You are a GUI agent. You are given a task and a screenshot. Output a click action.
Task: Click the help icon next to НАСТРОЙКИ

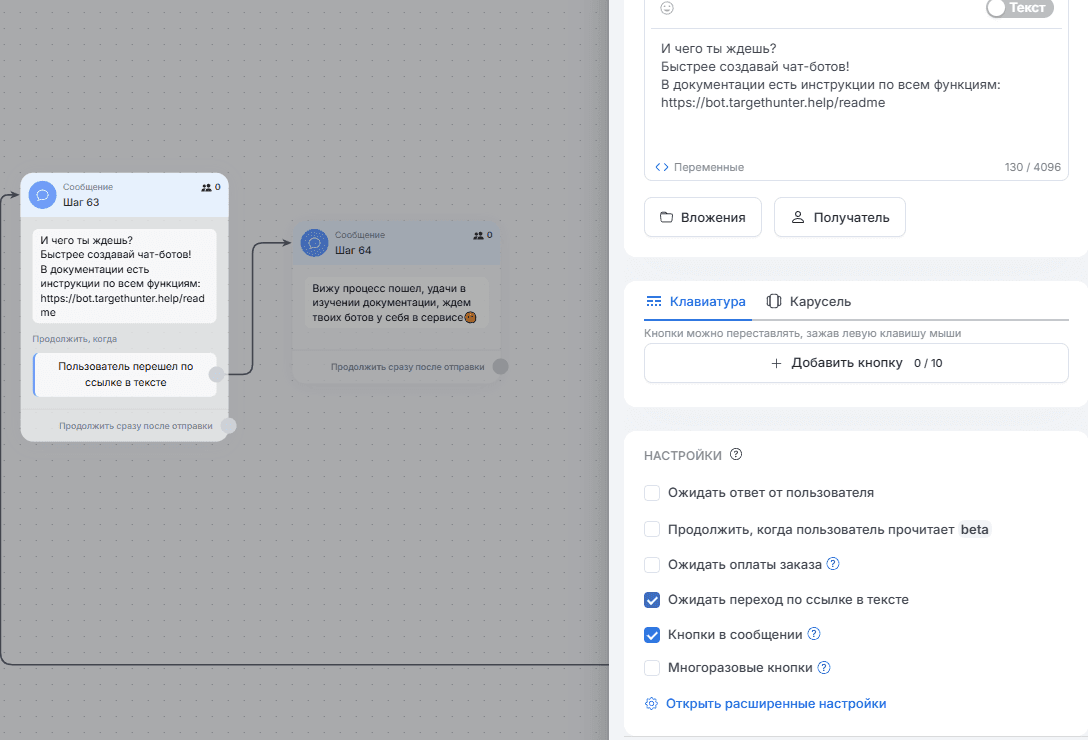point(736,454)
